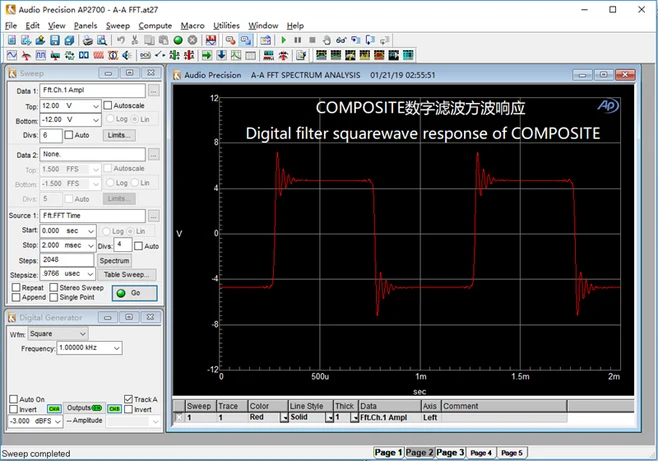Enable the Autoscale checkbox for Data 1
The height and width of the screenshot is (461, 658).
coord(108,105)
